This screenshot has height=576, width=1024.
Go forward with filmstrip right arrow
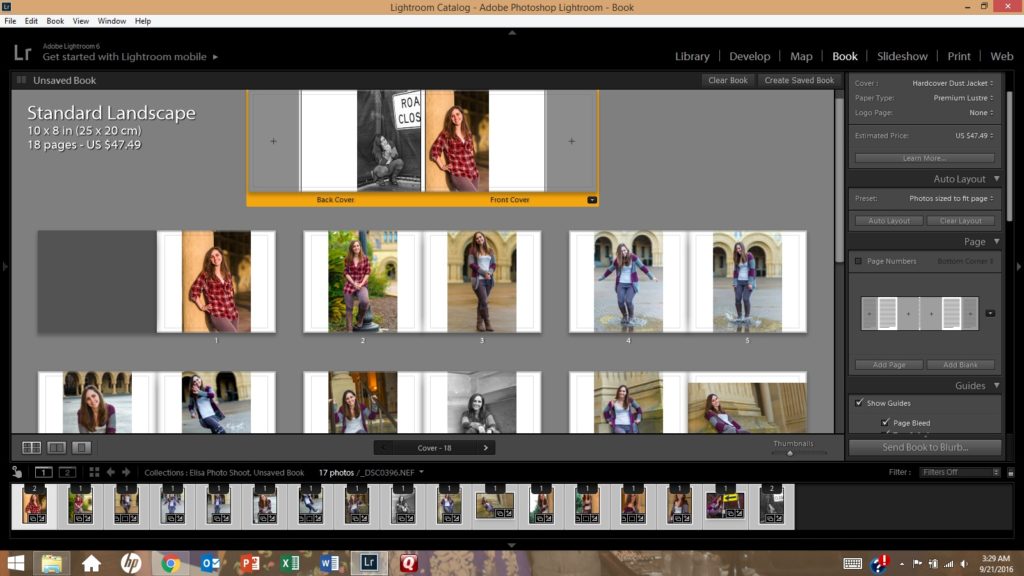[126, 472]
